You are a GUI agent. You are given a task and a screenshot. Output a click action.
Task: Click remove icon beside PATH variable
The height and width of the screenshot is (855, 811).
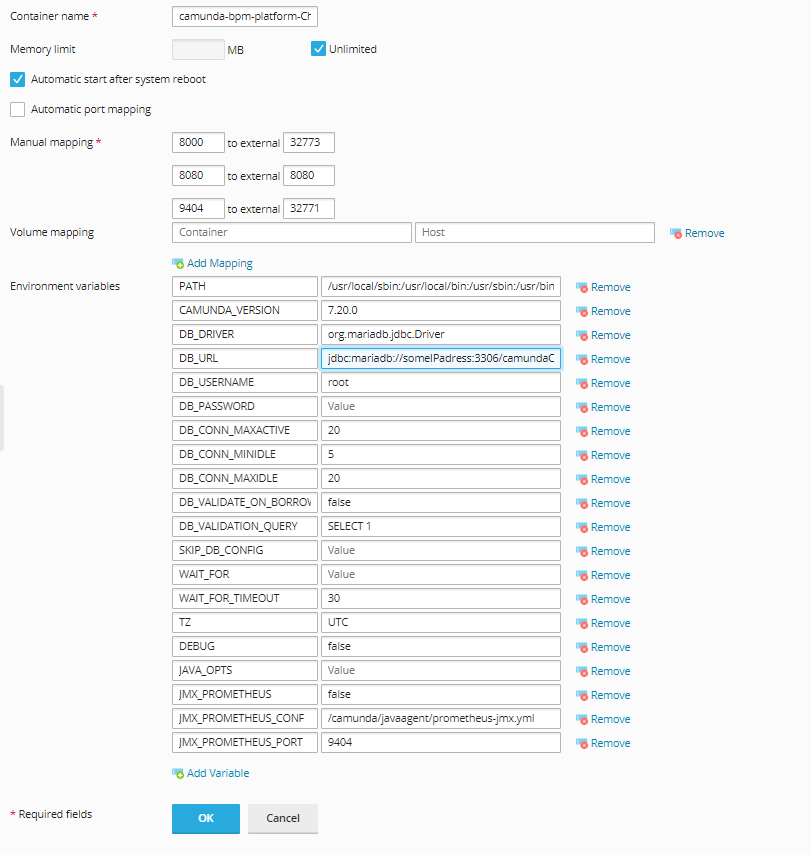(581, 287)
